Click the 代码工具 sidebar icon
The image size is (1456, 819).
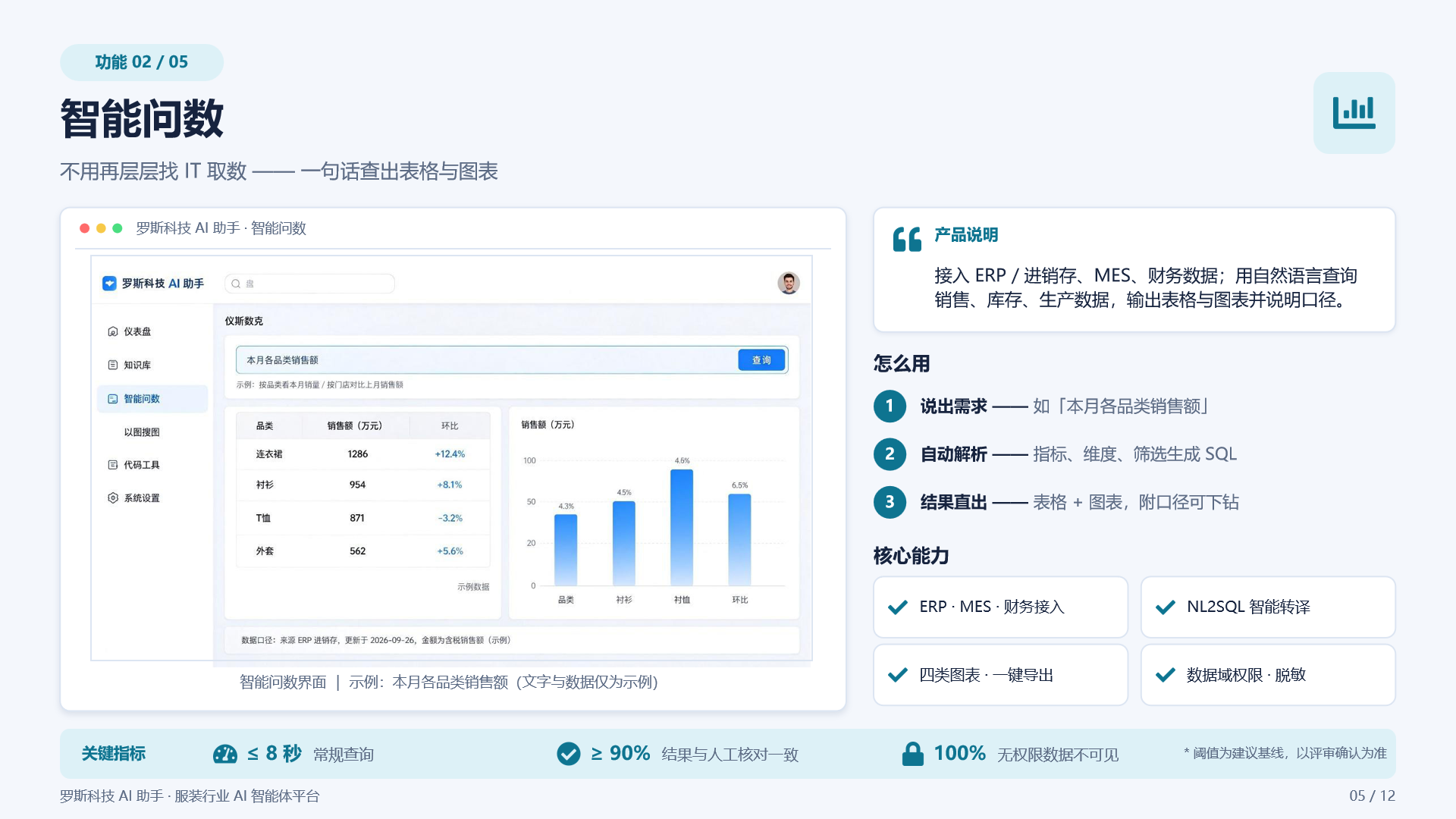point(113,465)
